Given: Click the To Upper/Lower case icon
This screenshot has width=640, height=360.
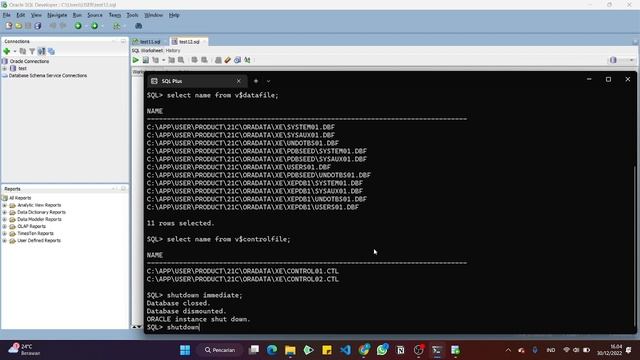Looking at the screenshot, I should (247, 60).
